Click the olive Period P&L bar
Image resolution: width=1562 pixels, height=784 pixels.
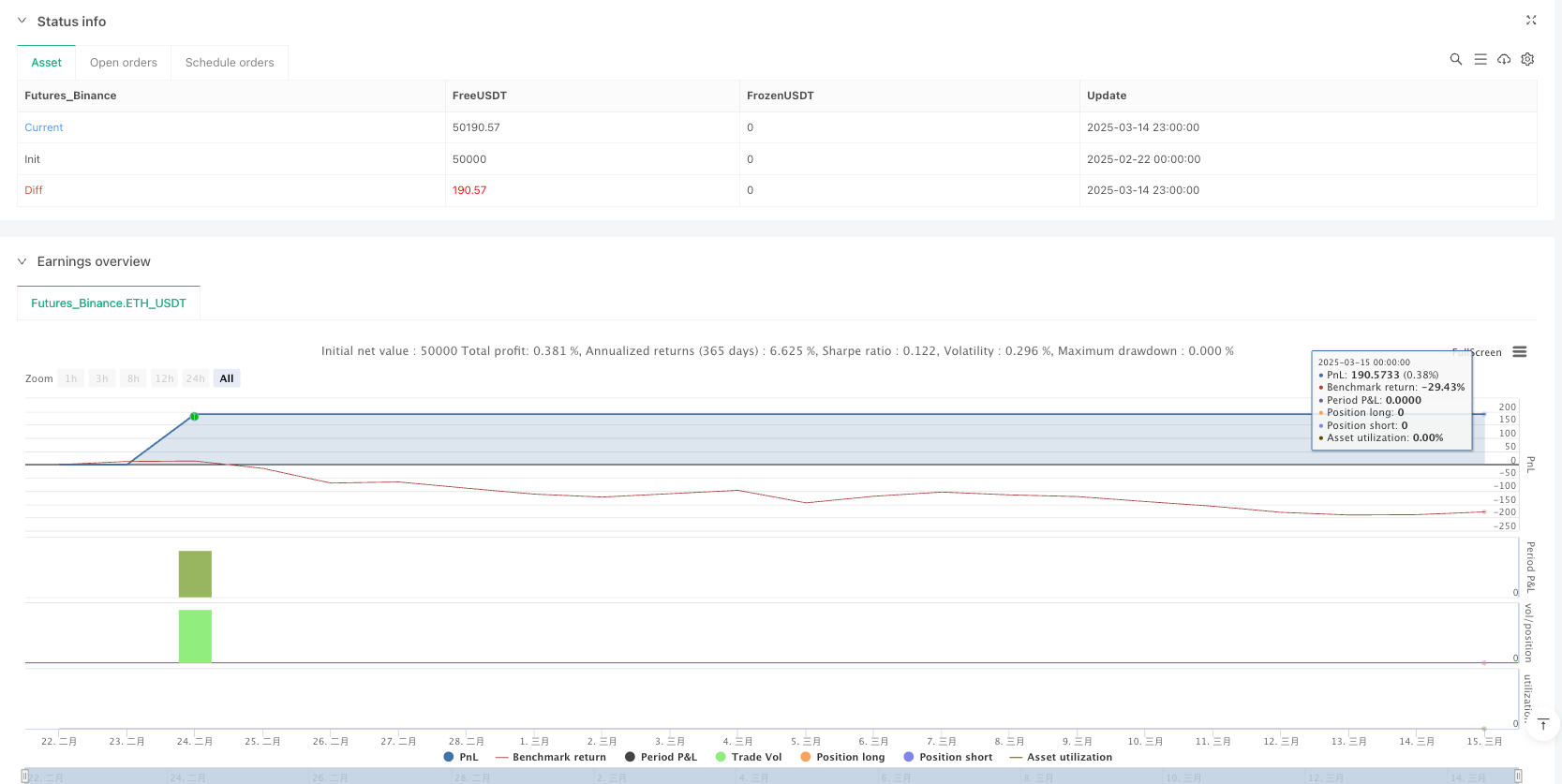click(195, 573)
